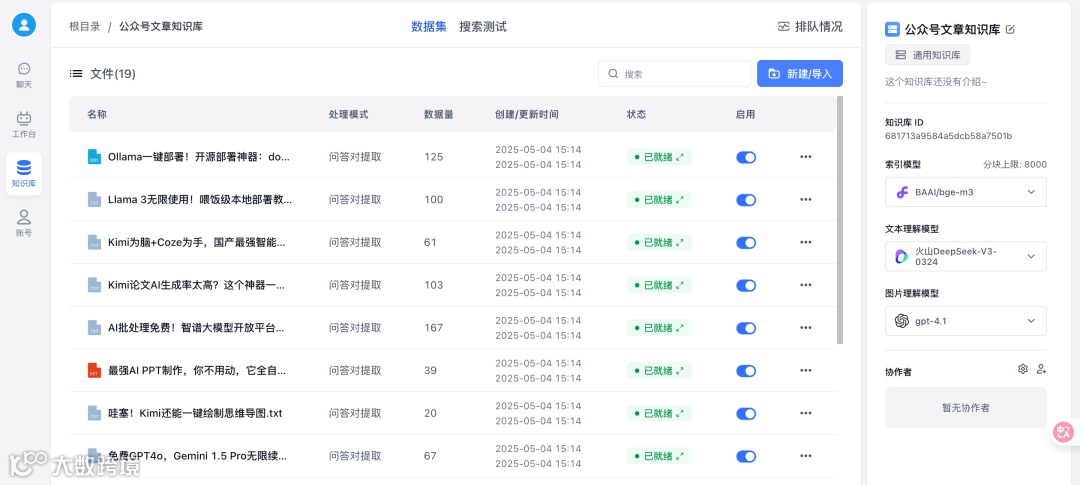Open file AI批处理免费！智谱大模型开放平台...
Image resolution: width=1080 pixels, height=485 pixels.
point(196,328)
